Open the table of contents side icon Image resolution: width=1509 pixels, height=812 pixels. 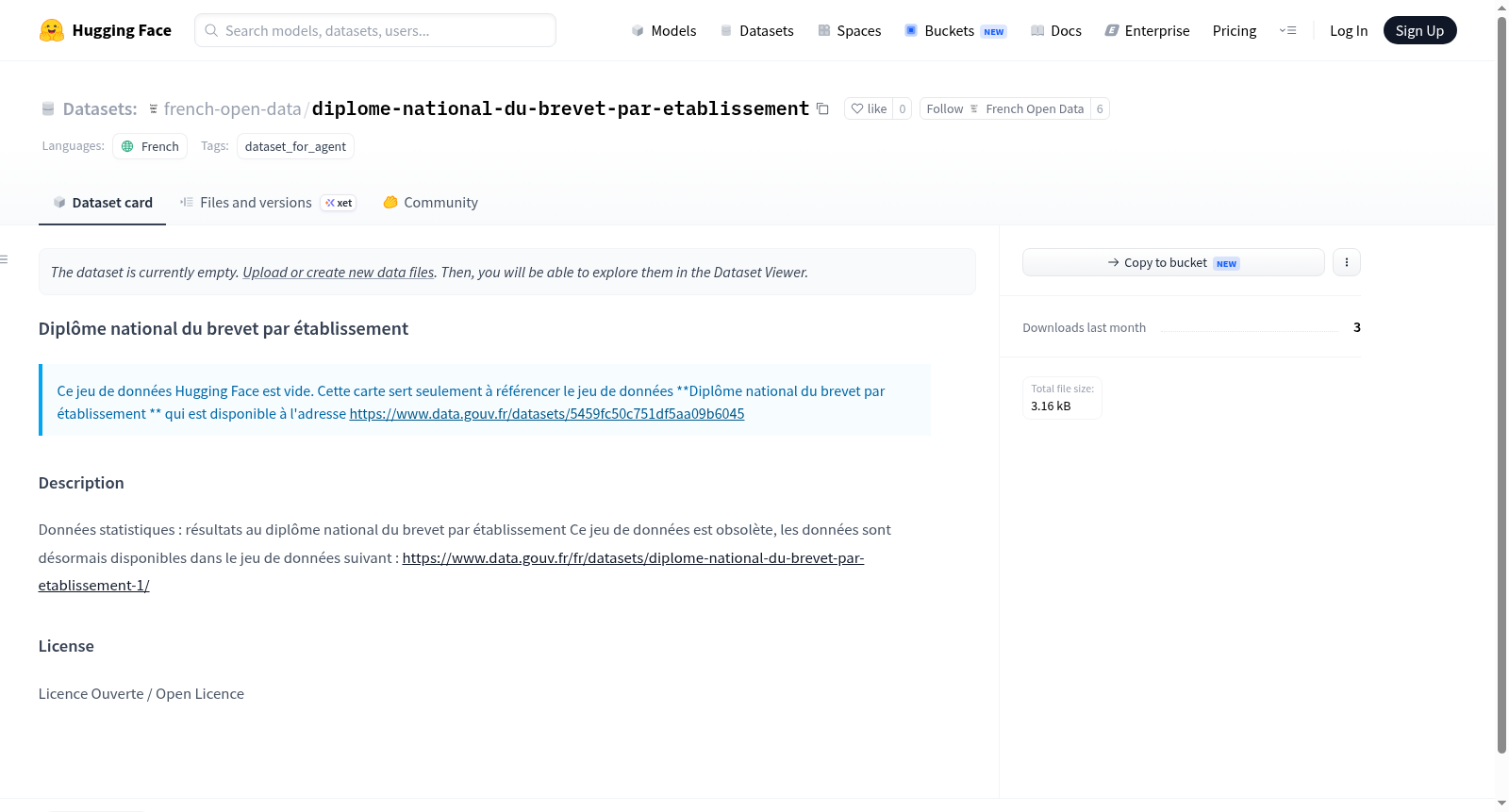pyautogui.click(x=5, y=259)
